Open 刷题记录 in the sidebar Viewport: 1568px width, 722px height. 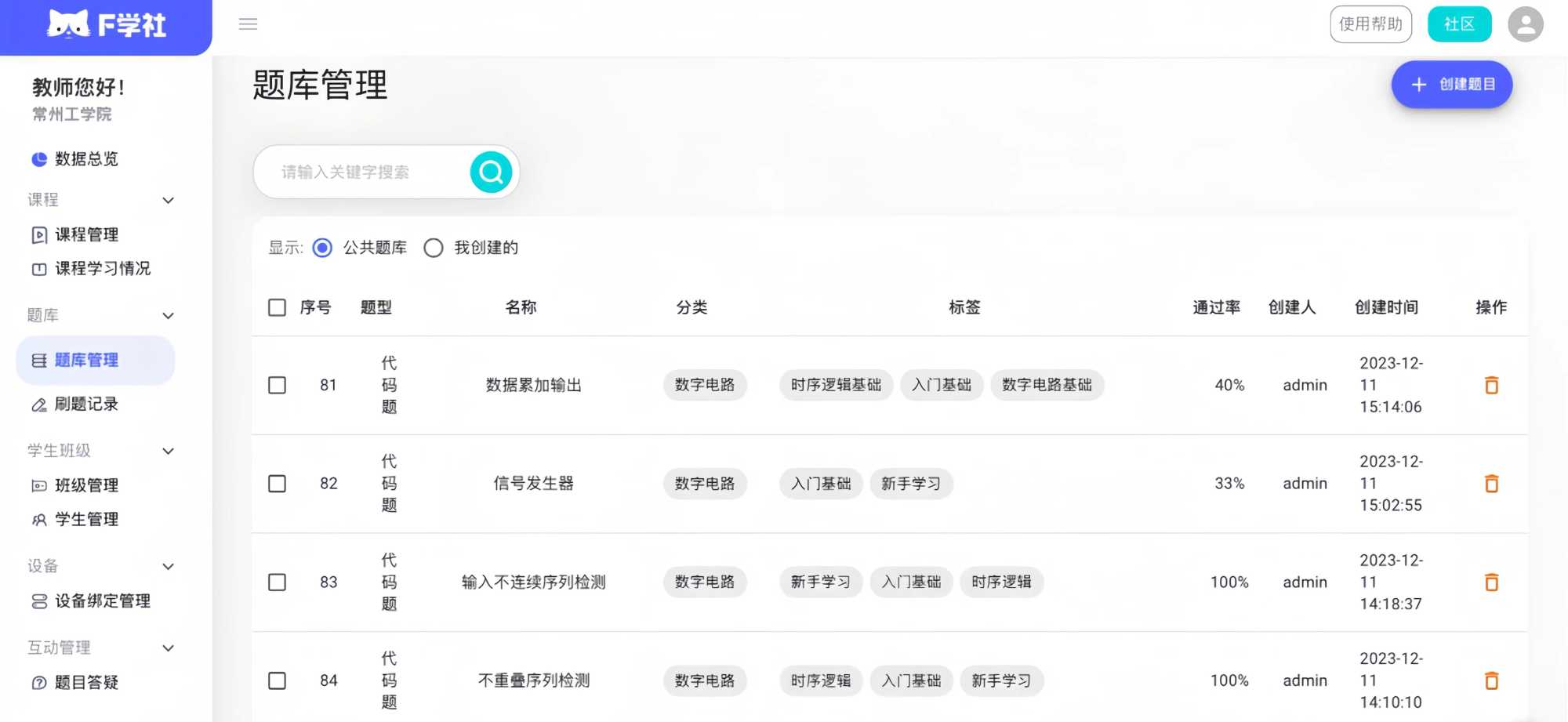pyautogui.click(x=86, y=405)
